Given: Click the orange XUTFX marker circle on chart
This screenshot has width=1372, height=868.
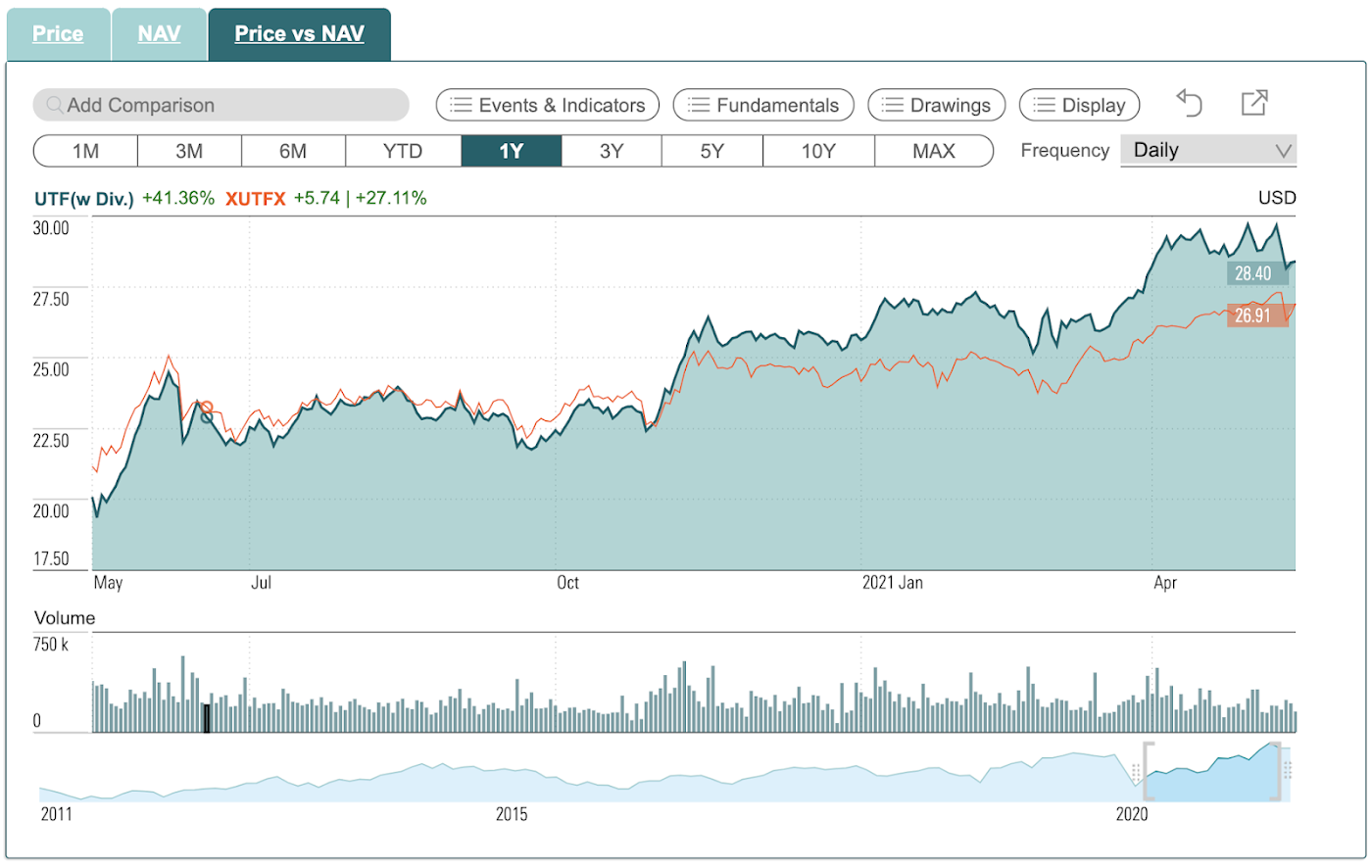Looking at the screenshot, I should point(206,408).
